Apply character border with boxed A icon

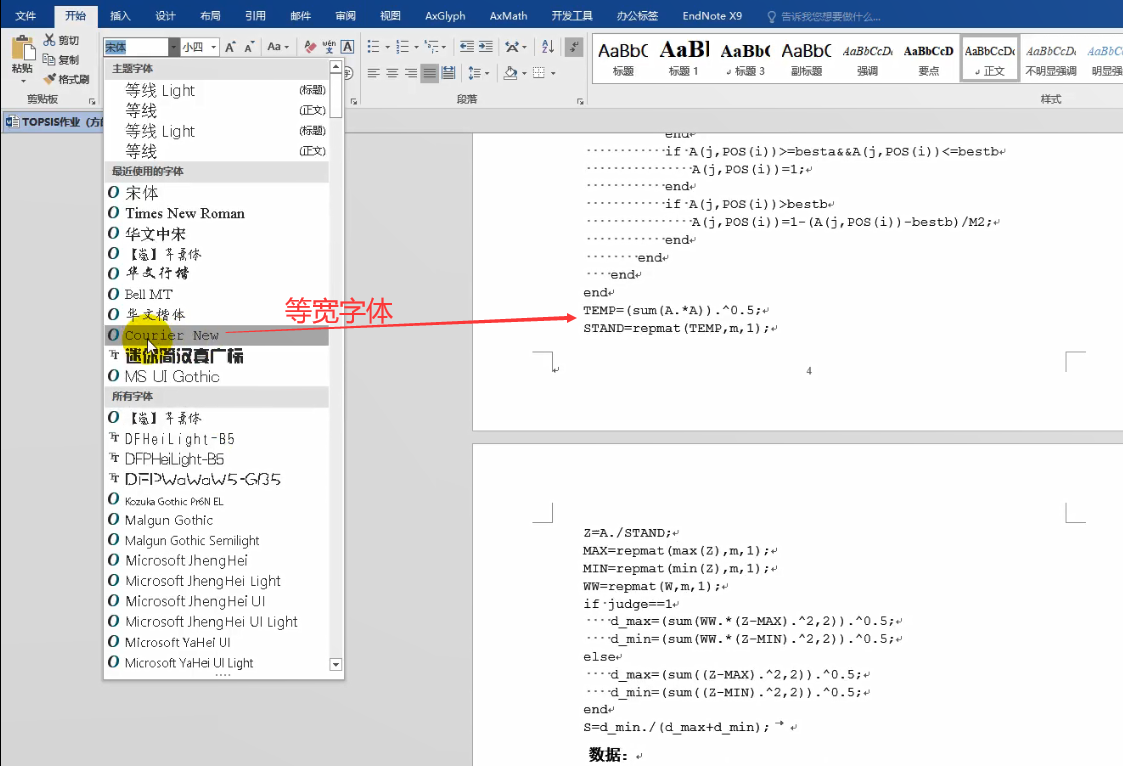pos(347,47)
